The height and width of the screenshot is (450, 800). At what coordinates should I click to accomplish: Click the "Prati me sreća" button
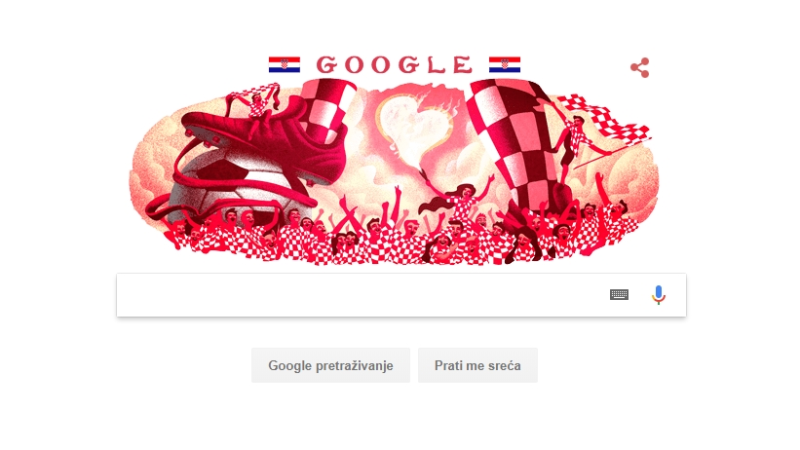[x=478, y=365]
